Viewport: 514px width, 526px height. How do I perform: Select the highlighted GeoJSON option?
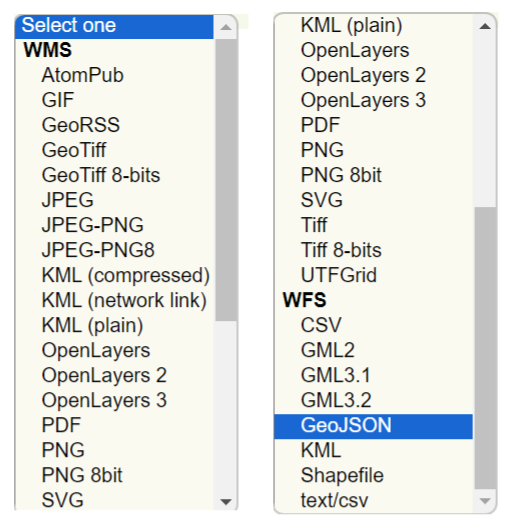click(x=373, y=426)
